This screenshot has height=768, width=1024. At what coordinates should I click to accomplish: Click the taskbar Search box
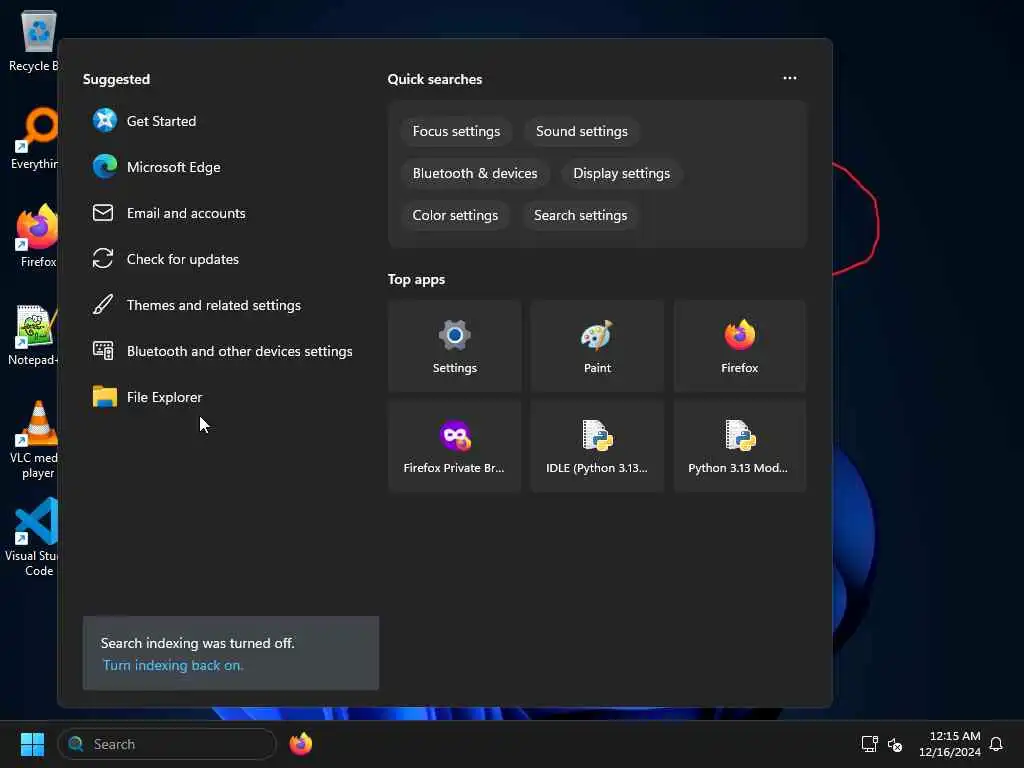[x=167, y=744]
